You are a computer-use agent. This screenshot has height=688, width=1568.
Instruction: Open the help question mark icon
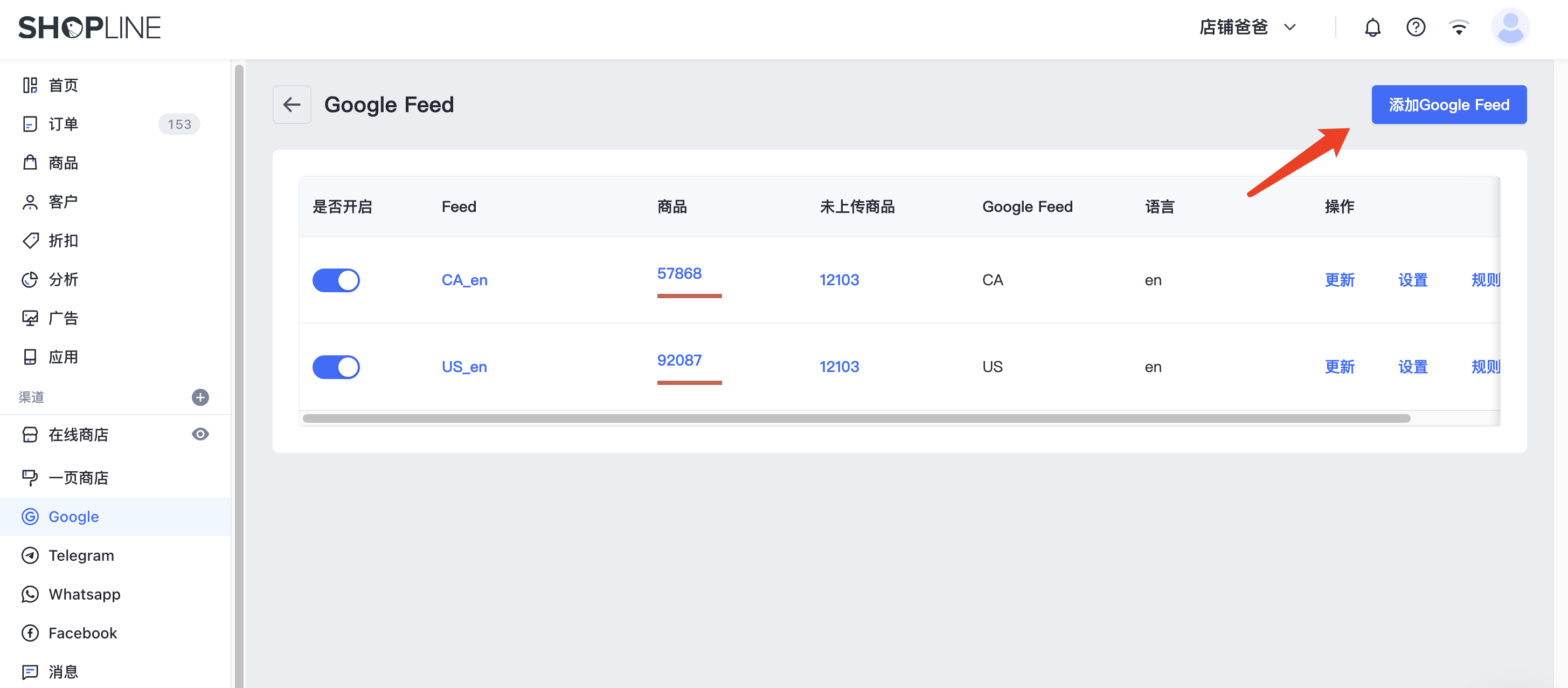1416,27
